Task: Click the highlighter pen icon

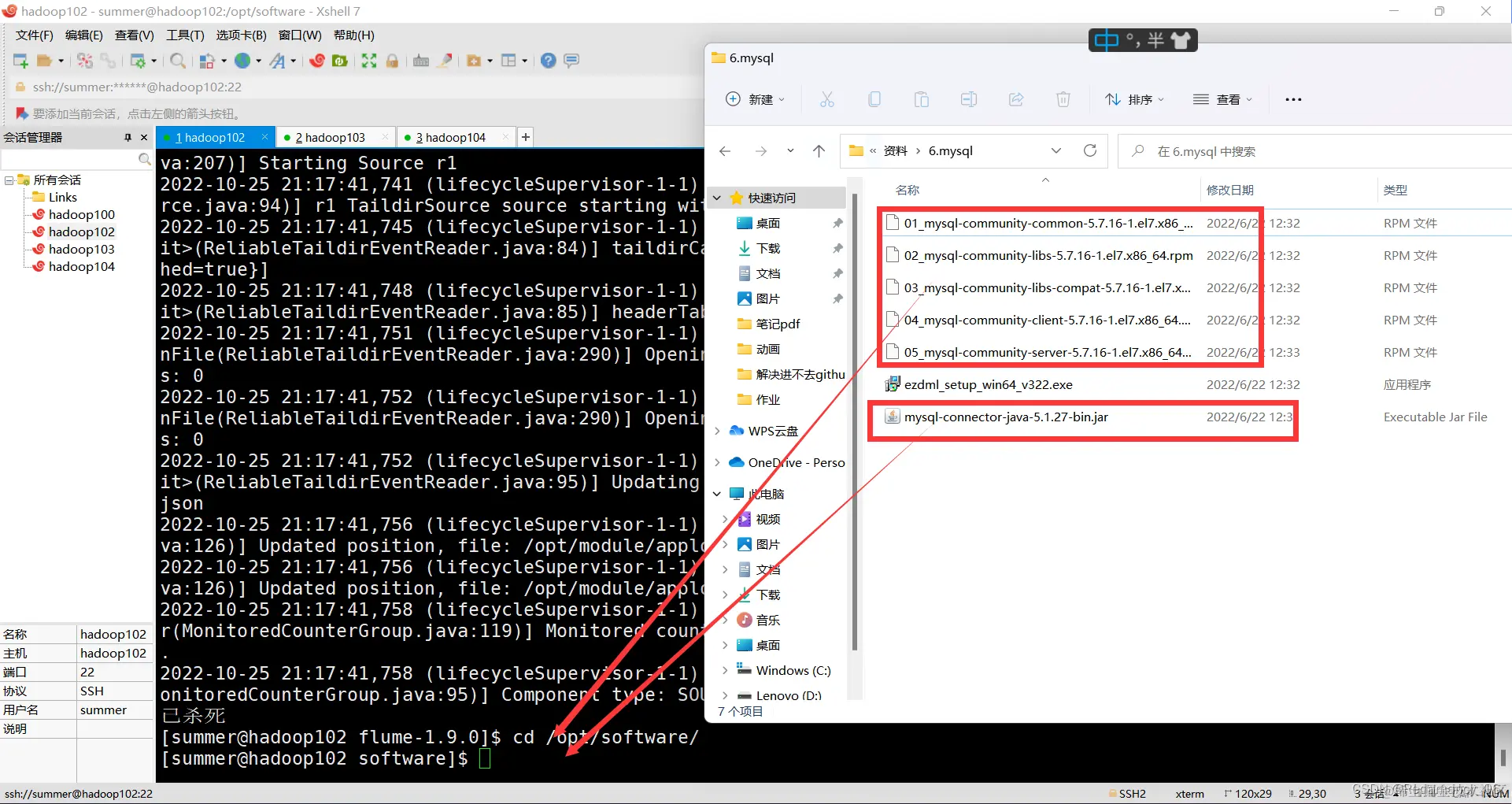Action: pyautogui.click(x=445, y=61)
